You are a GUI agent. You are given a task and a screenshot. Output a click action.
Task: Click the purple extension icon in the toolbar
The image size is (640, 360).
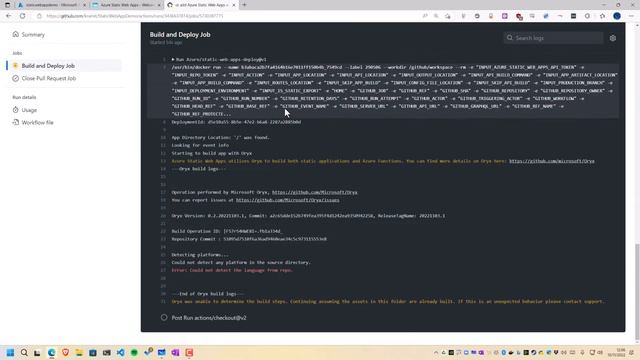505,16
